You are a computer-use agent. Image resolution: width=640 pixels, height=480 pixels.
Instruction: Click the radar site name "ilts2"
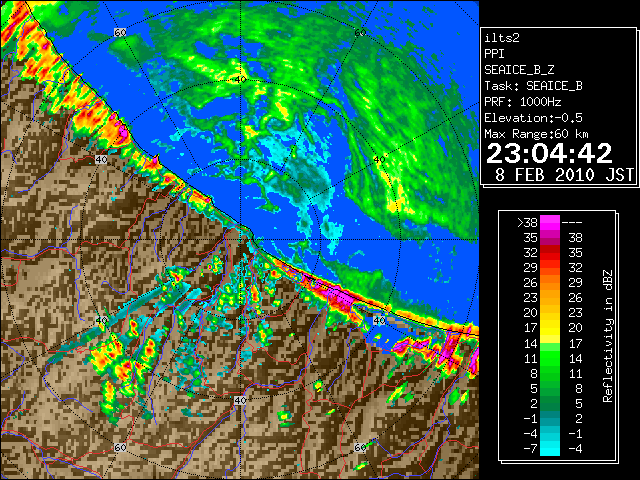pos(502,38)
